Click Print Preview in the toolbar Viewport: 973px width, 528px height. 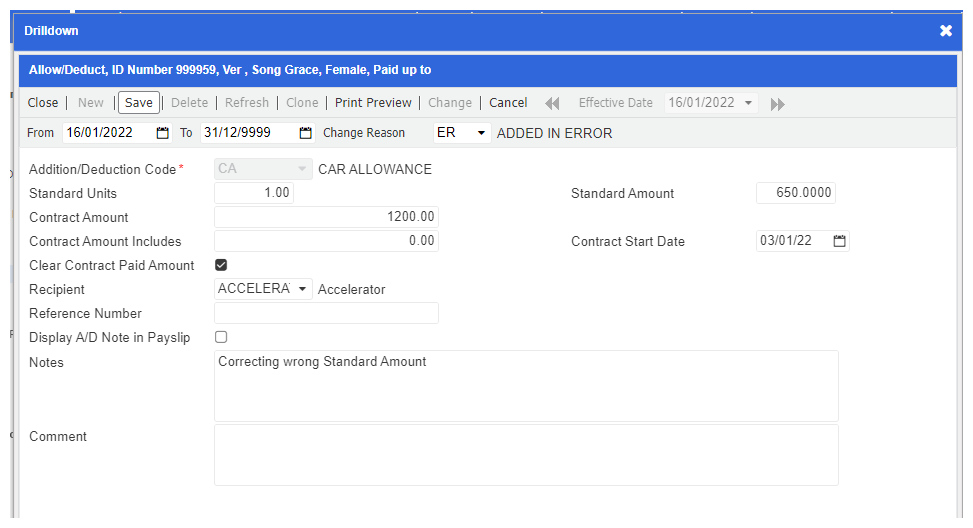click(373, 103)
